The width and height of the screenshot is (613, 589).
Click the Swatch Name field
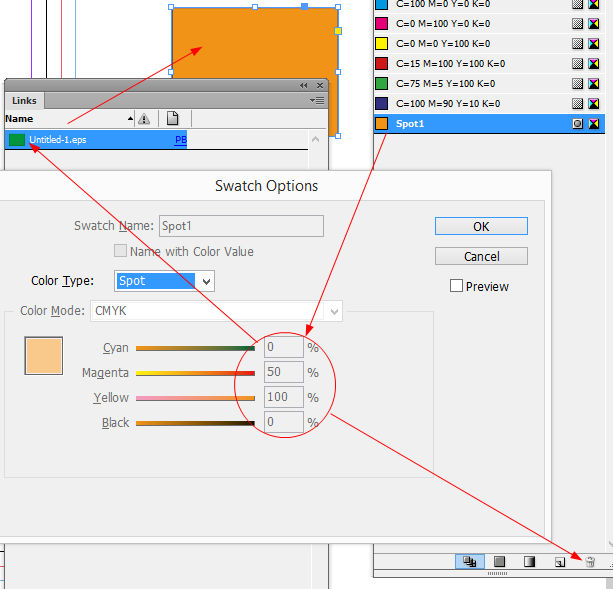[x=241, y=226]
